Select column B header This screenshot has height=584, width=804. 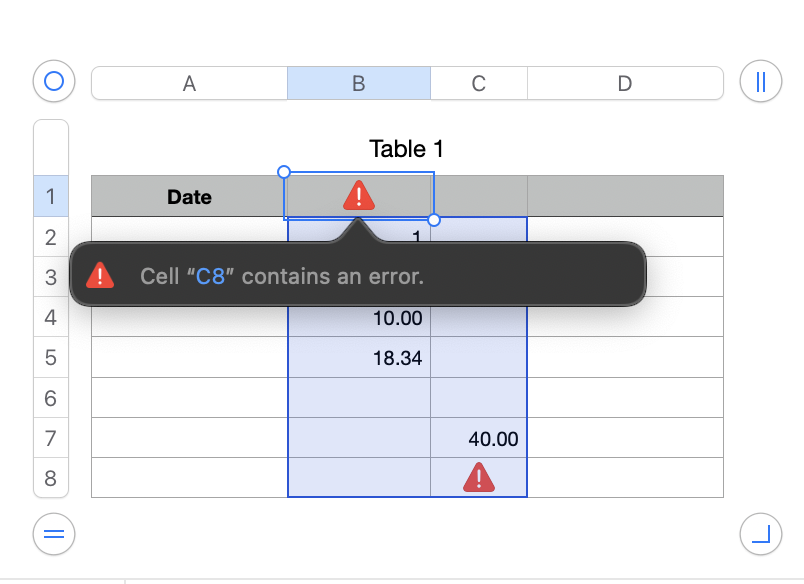[359, 84]
